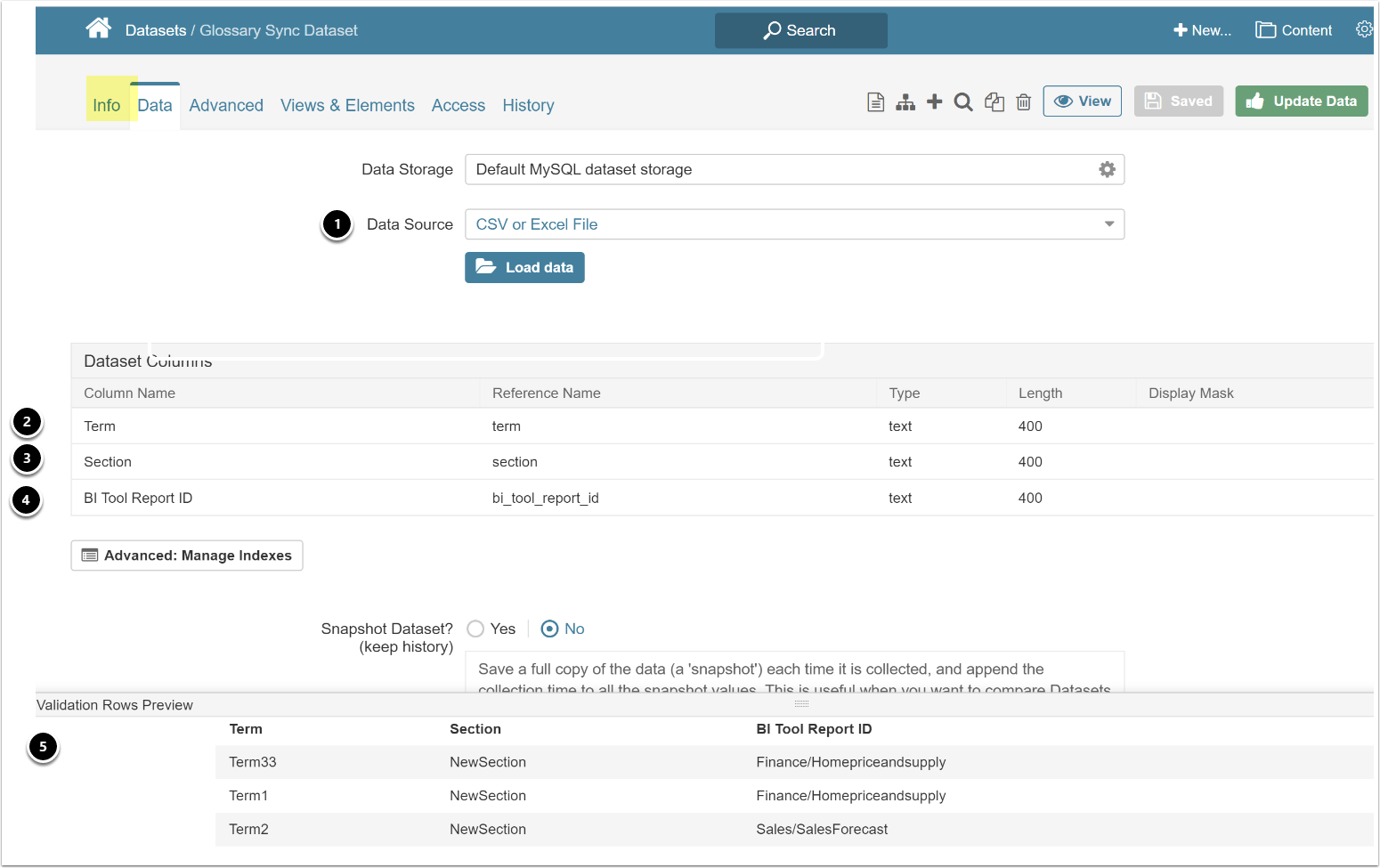Switch to the Info tab
The width and height of the screenshot is (1380, 868).
106,105
